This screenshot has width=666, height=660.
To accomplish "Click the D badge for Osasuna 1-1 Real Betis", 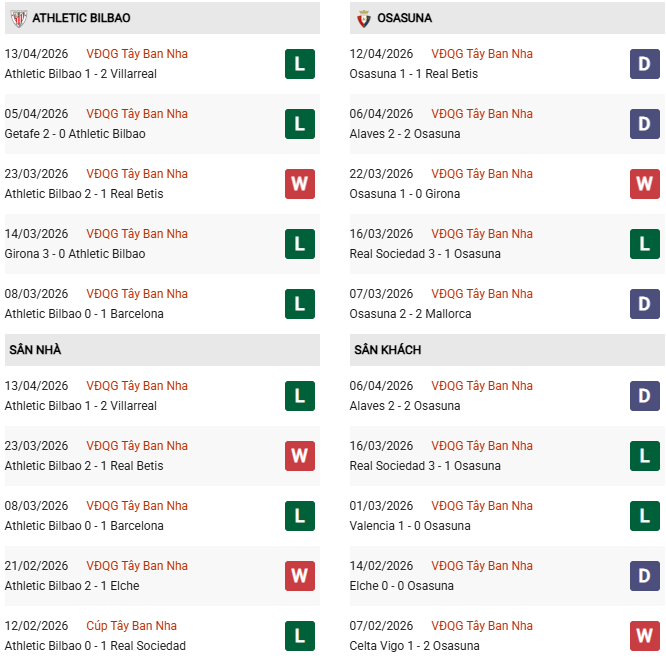I will tap(644, 64).
